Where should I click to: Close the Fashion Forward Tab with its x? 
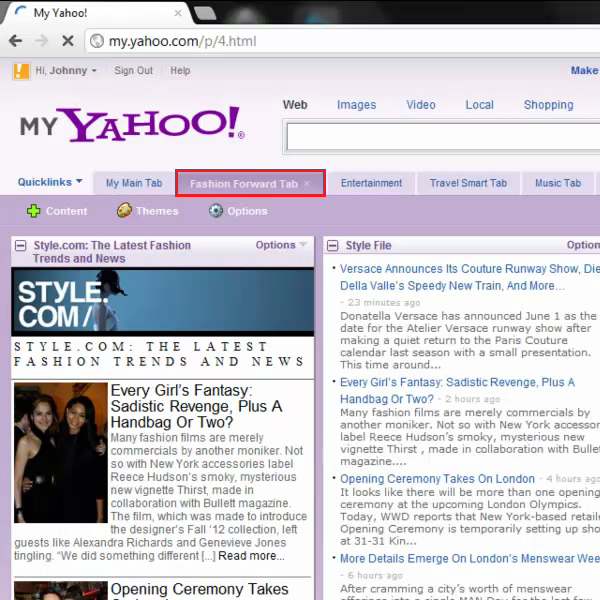pyautogui.click(x=307, y=184)
